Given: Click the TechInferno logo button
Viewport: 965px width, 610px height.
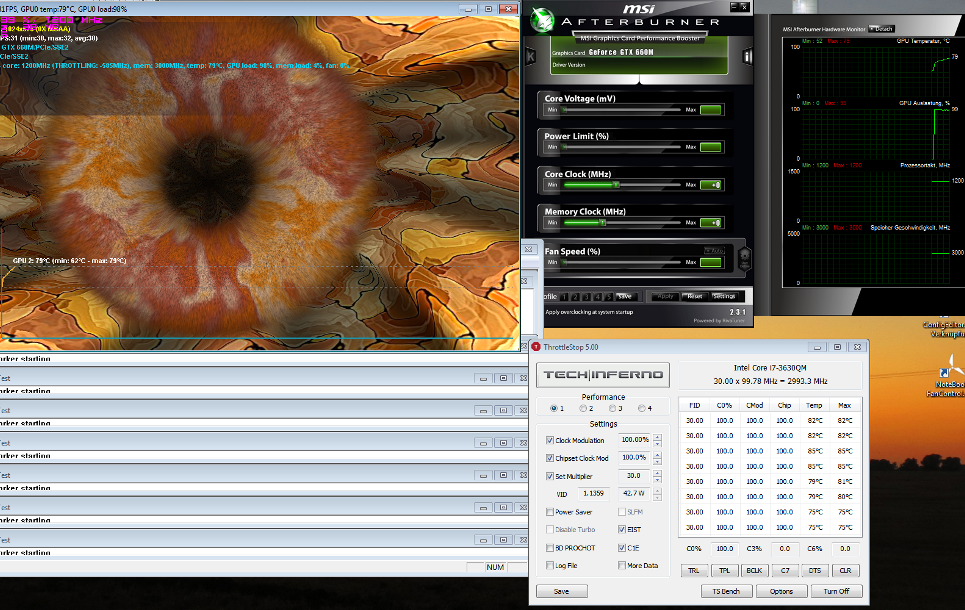Looking at the screenshot, I should 603,375.
